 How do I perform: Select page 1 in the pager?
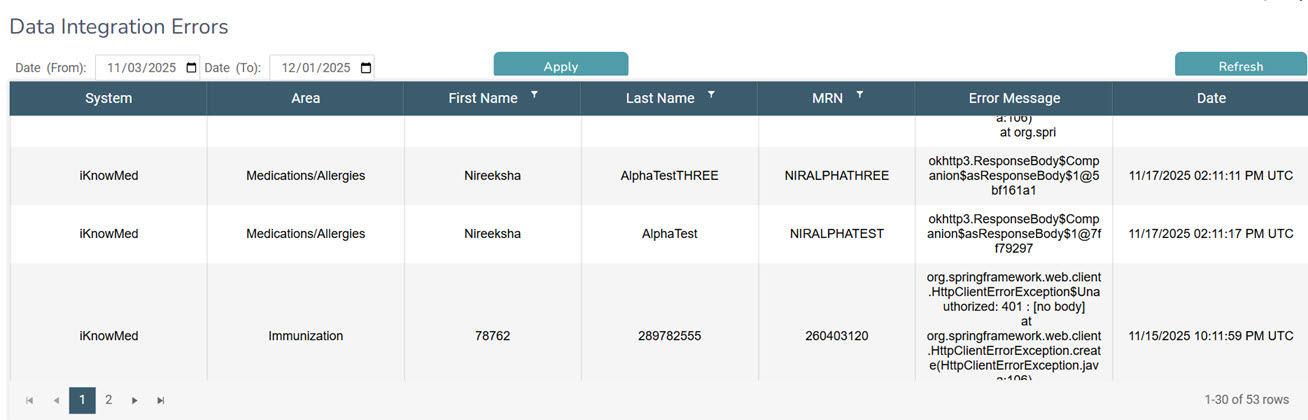tap(82, 400)
